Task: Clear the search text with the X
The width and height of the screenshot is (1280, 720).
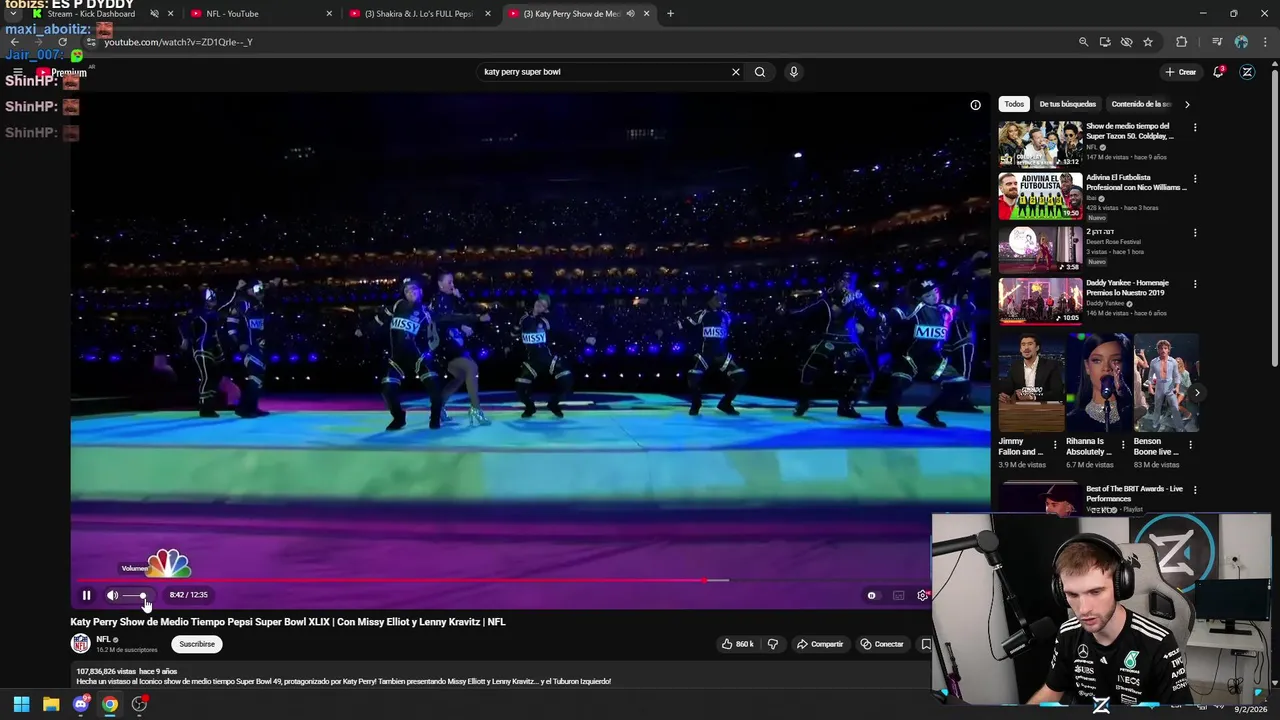Action: [735, 72]
